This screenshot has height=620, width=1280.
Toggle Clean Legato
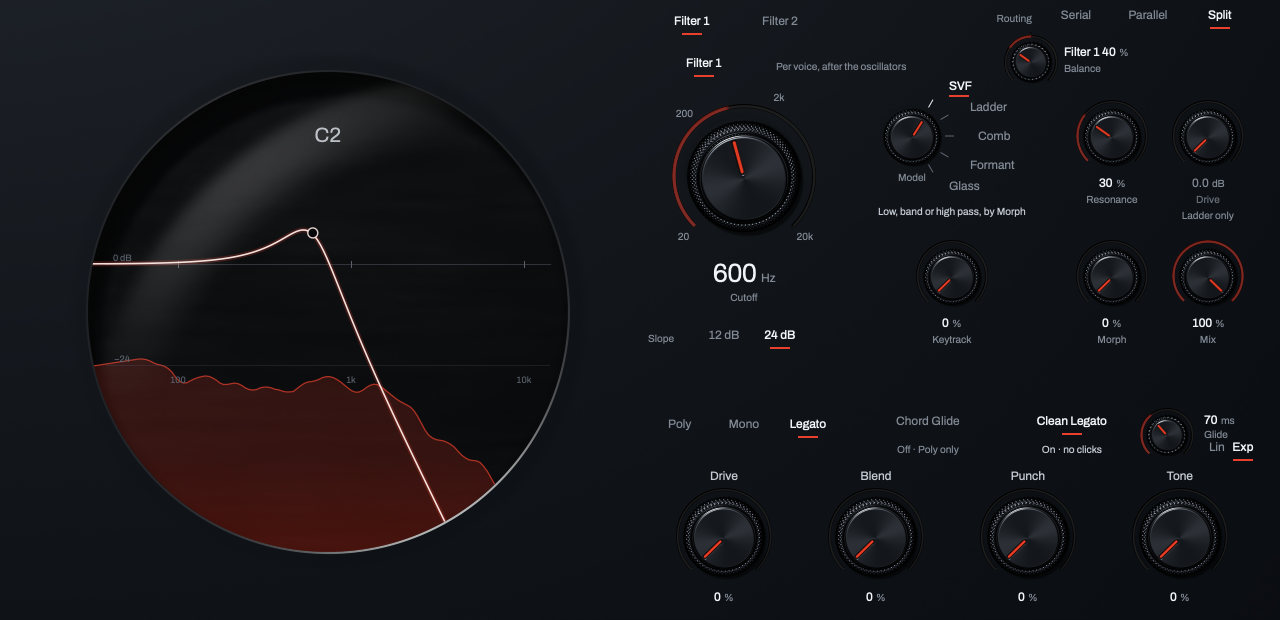1072,421
